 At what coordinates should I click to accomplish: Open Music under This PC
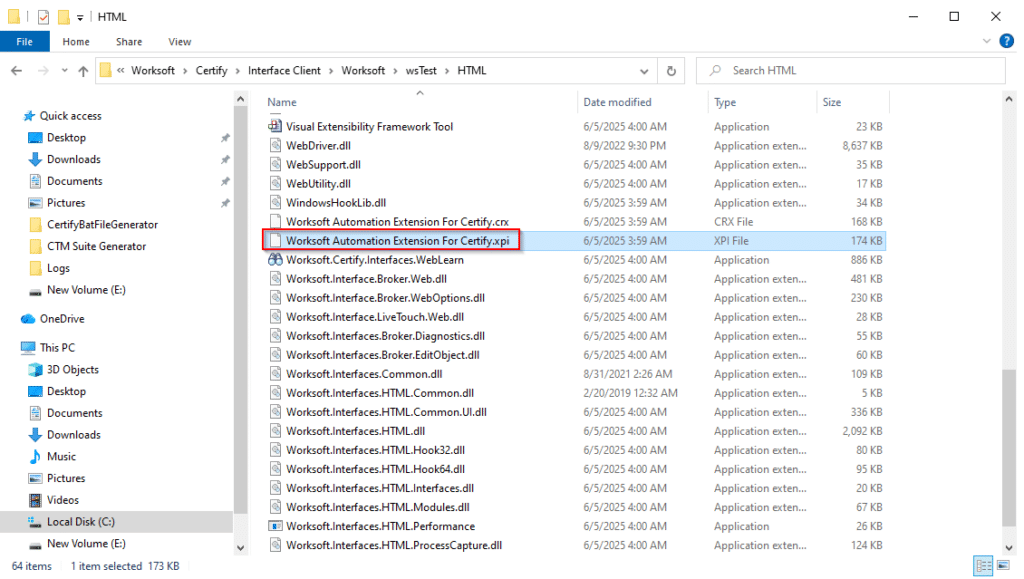61,456
